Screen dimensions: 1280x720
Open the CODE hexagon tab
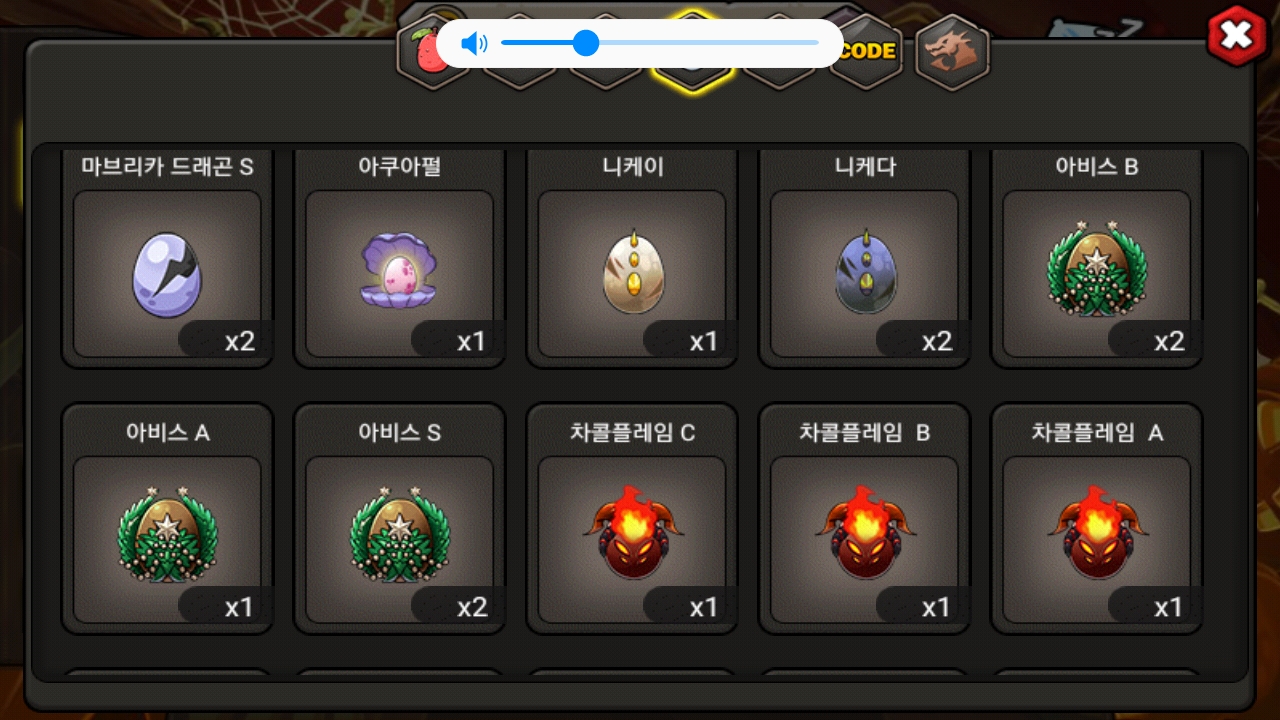point(866,52)
